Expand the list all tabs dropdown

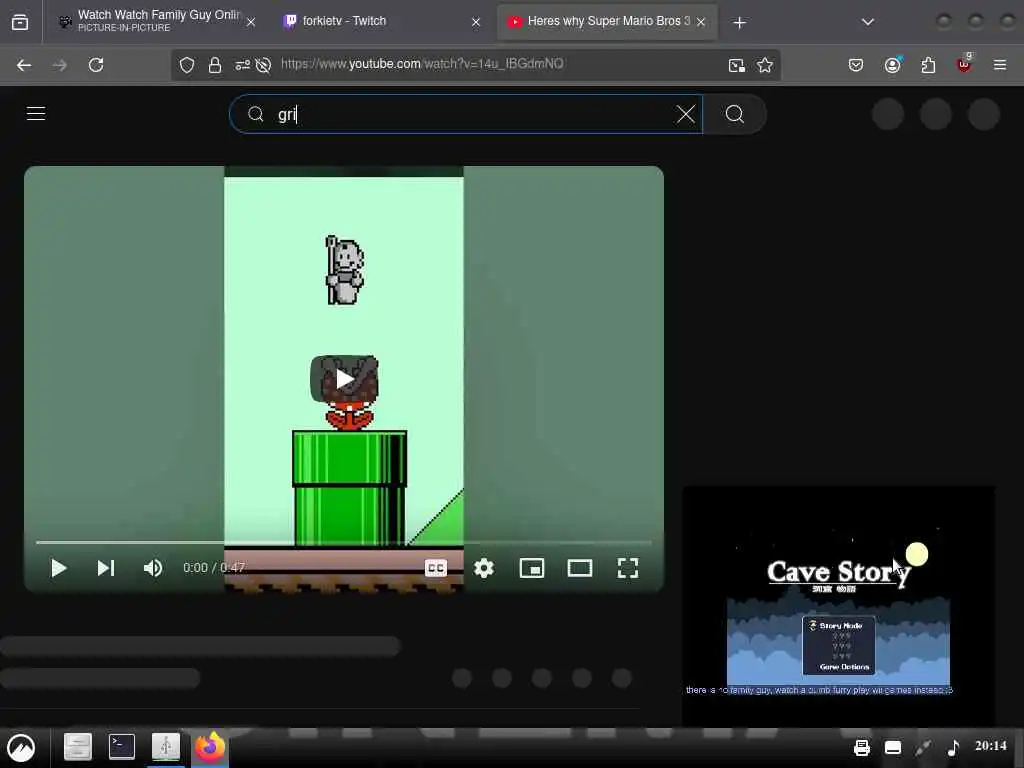coord(868,22)
